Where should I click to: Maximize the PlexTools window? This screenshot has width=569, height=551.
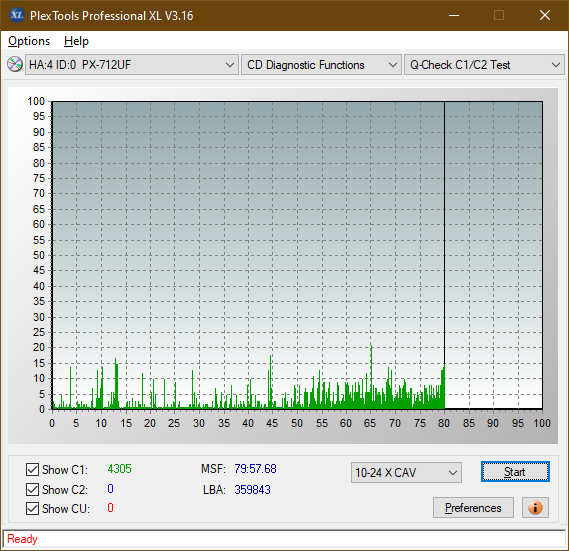(x=499, y=15)
